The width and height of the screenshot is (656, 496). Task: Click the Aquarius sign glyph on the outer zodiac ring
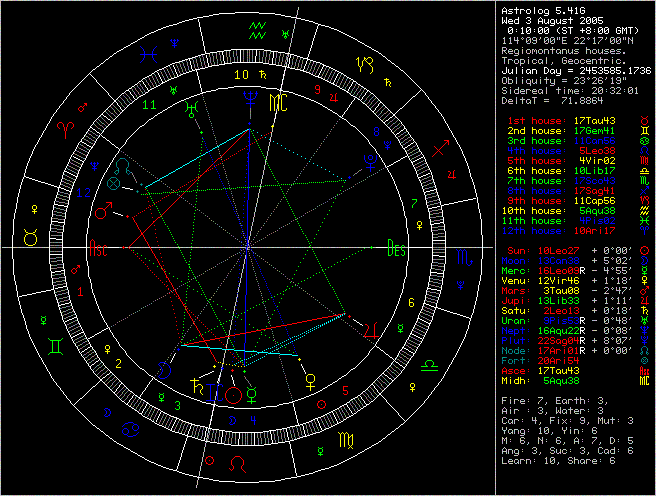point(259,20)
